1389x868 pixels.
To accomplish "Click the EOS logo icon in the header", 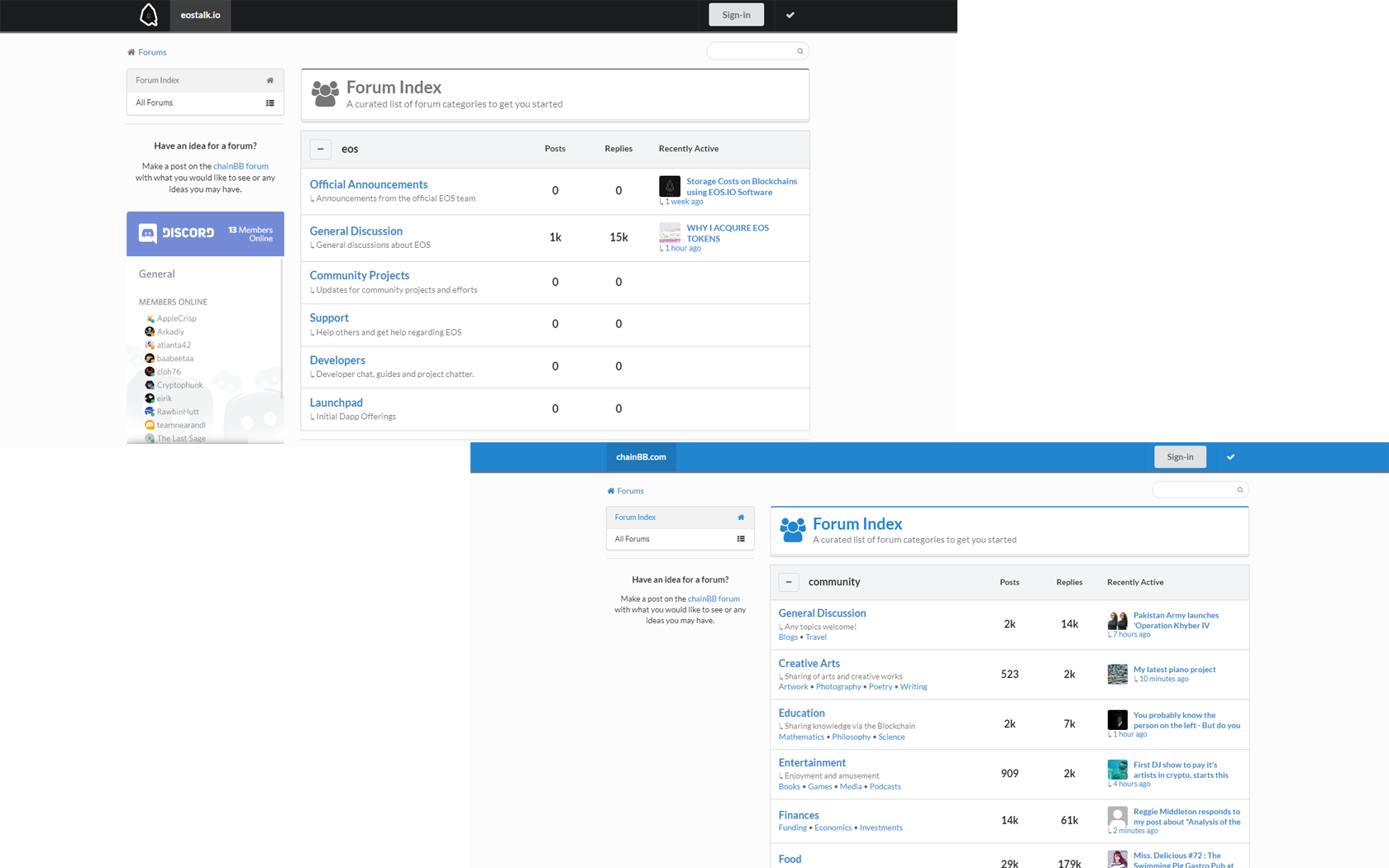I will (x=149, y=15).
